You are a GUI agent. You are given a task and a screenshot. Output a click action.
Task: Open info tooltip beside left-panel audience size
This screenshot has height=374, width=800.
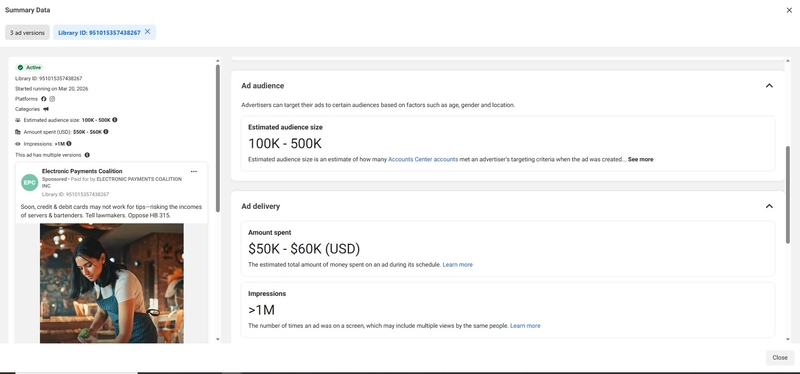[115, 120]
